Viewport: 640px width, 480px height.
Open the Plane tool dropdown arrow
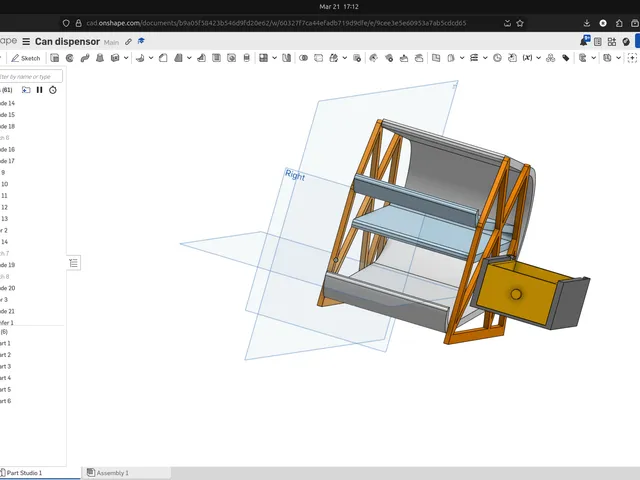462,58
